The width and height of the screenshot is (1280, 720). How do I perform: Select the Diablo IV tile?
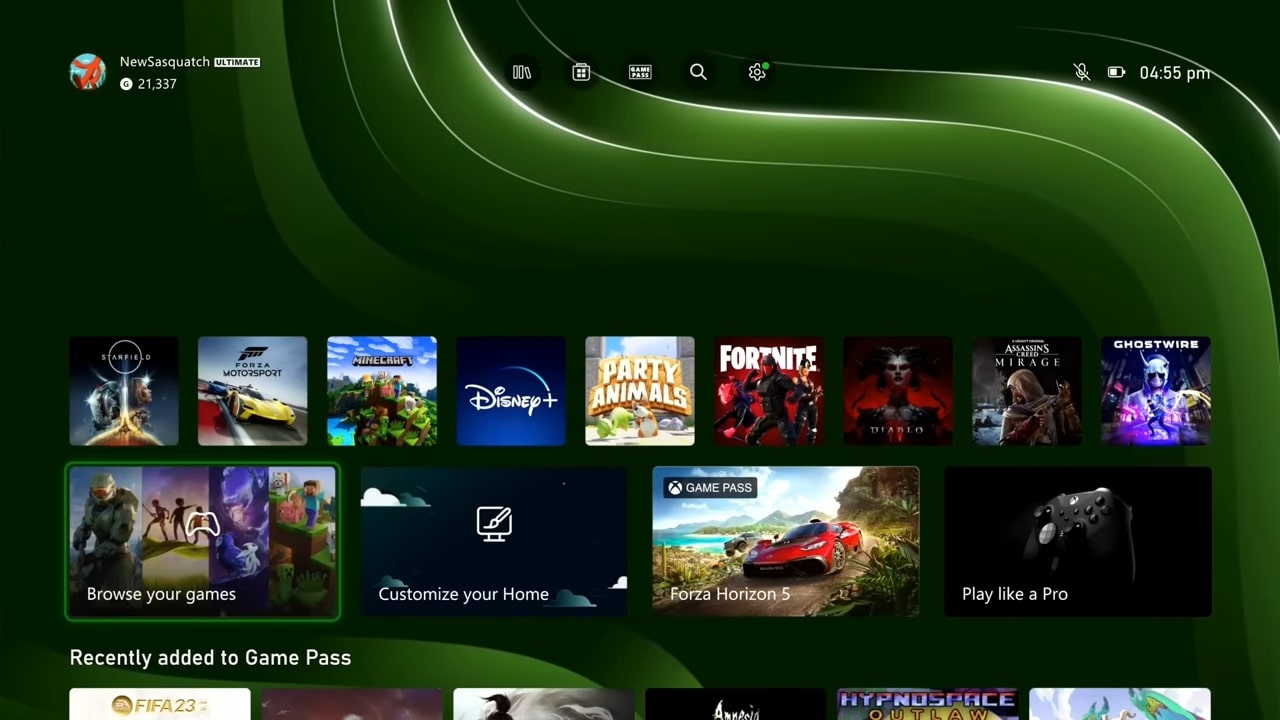point(897,390)
